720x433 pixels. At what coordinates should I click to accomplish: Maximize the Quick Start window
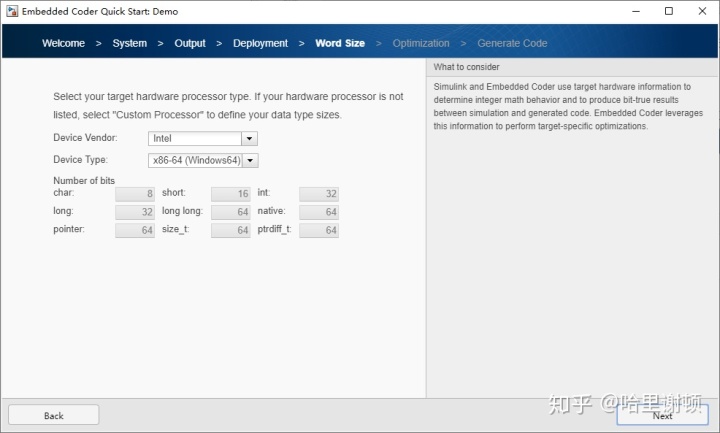point(669,11)
